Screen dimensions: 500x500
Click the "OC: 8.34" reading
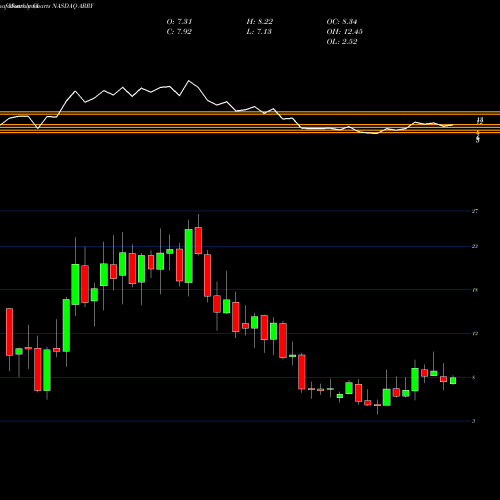342,22
